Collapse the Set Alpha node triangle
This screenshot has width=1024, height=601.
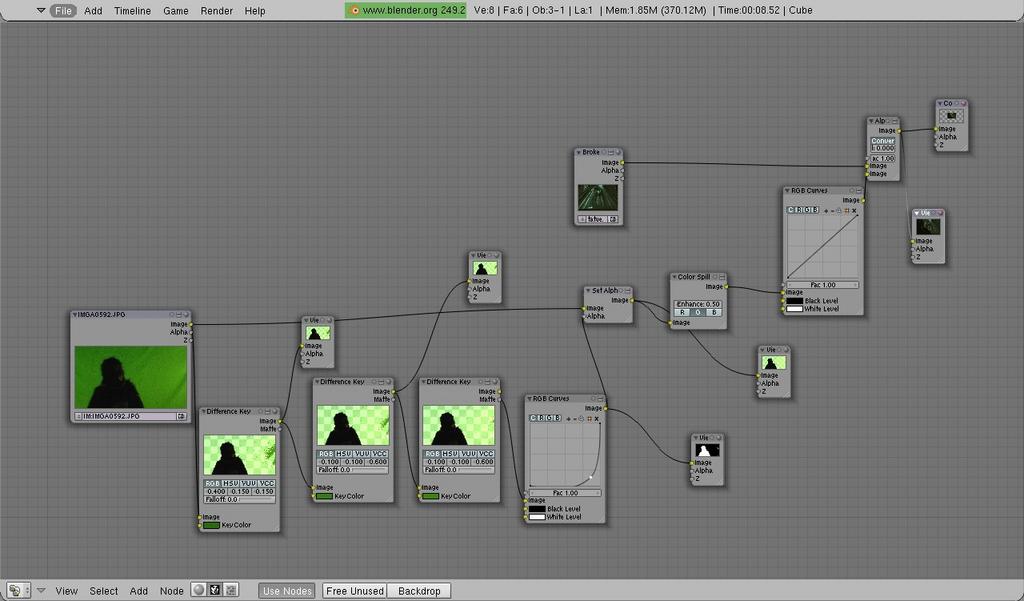(x=588, y=291)
